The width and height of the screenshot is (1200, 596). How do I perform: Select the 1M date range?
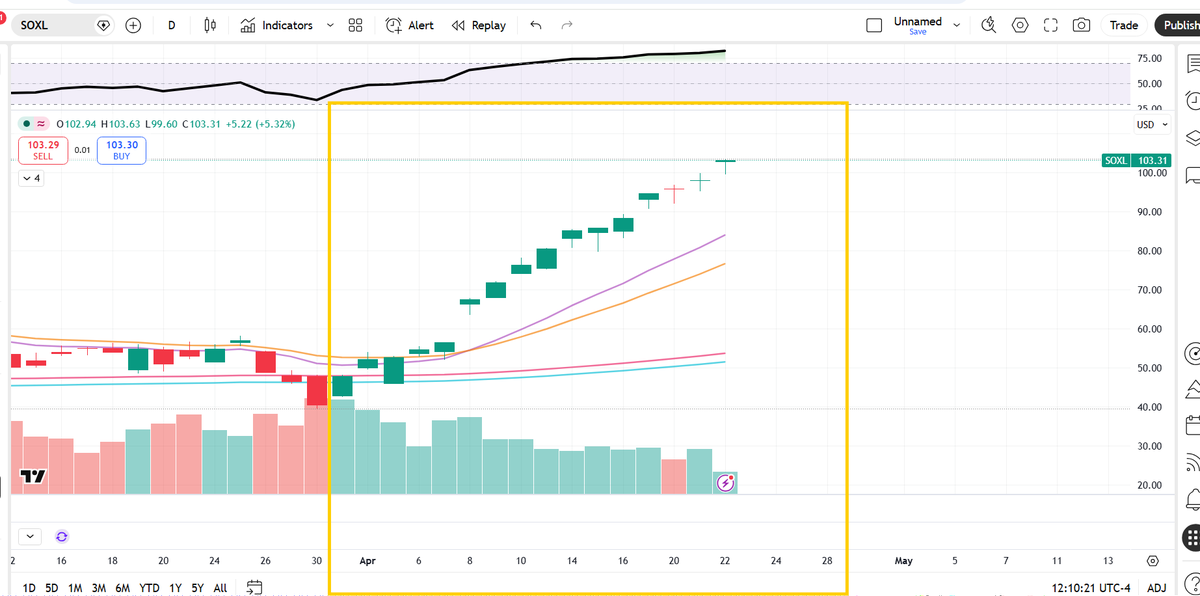coord(75,588)
